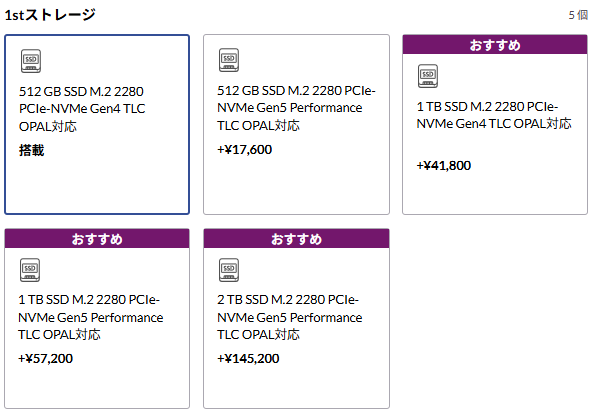Click SSD icon on 512 GB Gen4 card
596x415 pixels.
[31, 61]
